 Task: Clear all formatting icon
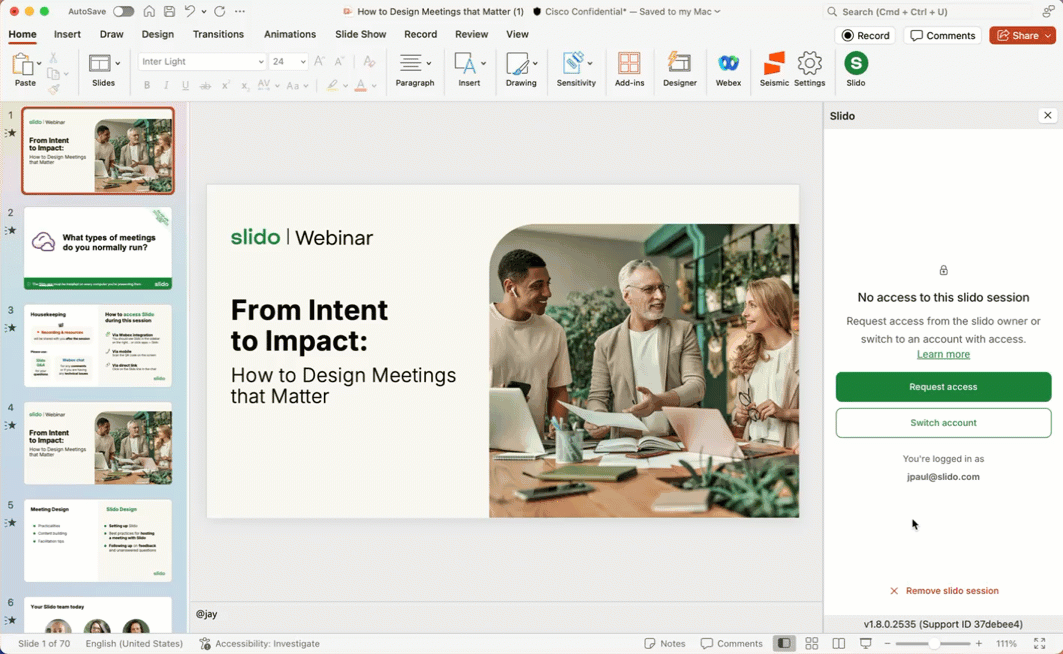pos(369,61)
